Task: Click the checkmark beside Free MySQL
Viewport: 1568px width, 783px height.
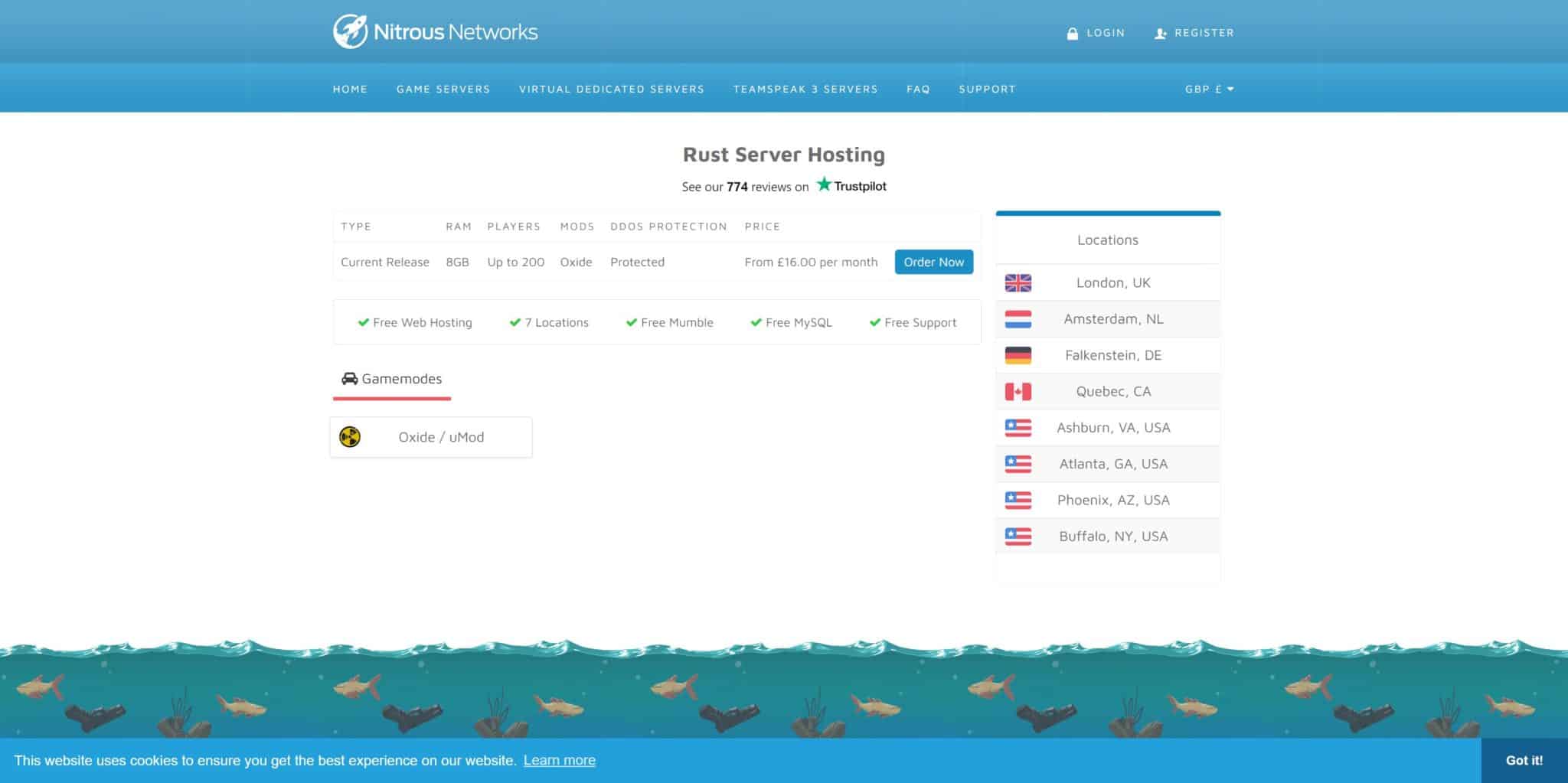Action: (x=756, y=322)
